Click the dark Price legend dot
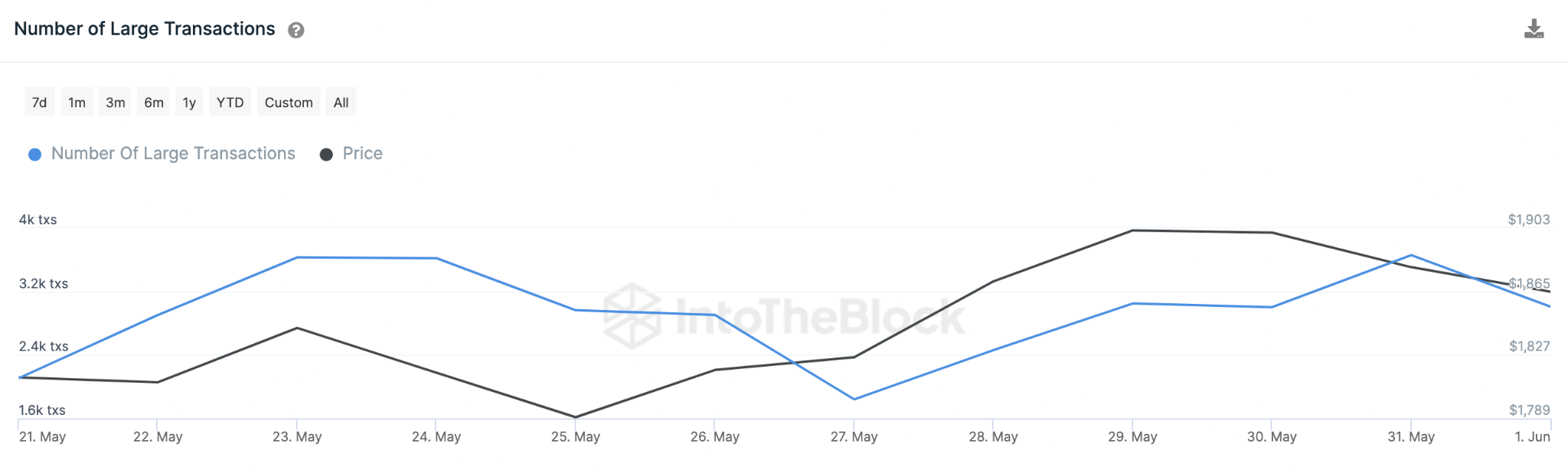The image size is (1568, 470). coord(326,155)
